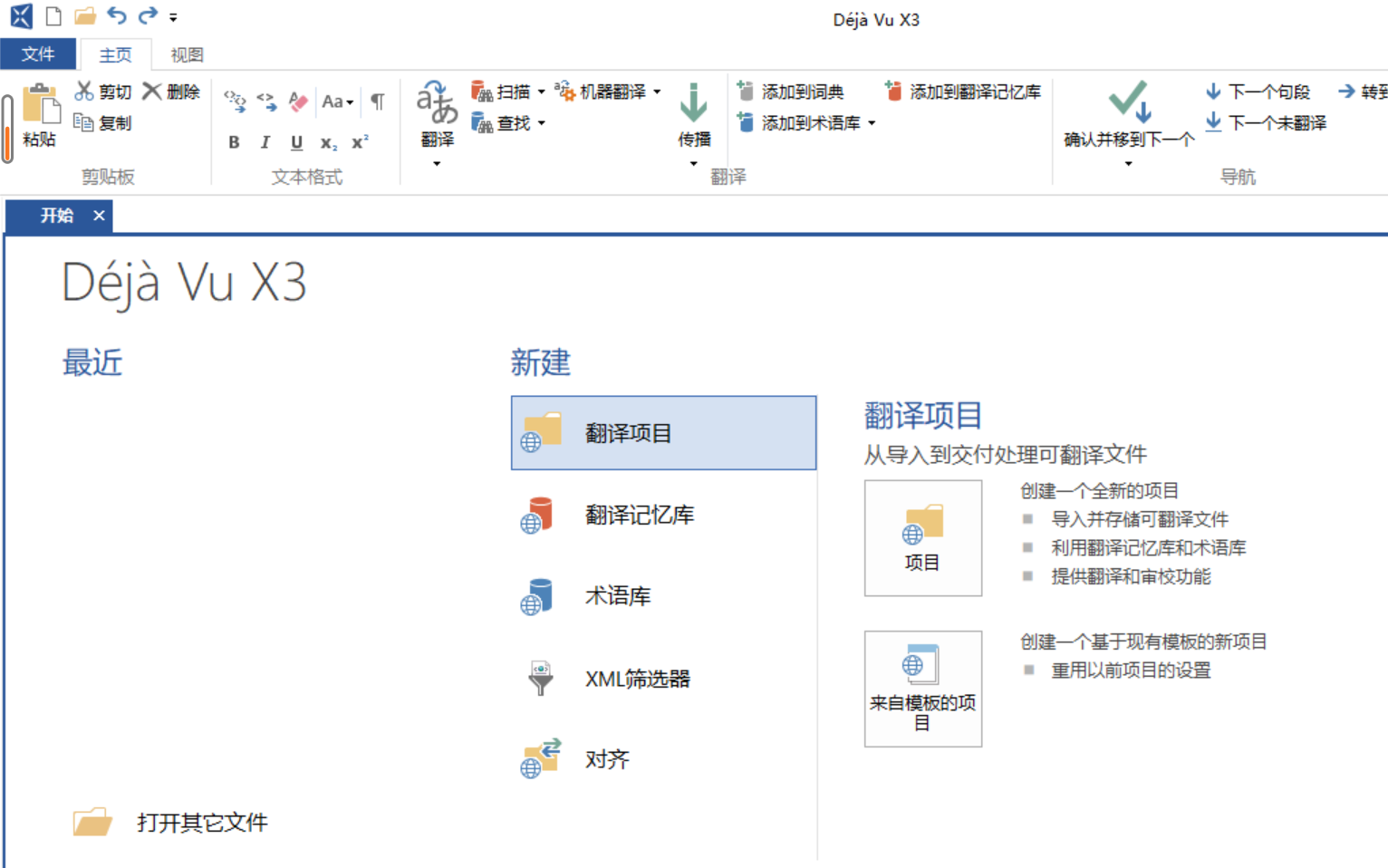Expand the 扫描 dropdown arrow

(541, 92)
